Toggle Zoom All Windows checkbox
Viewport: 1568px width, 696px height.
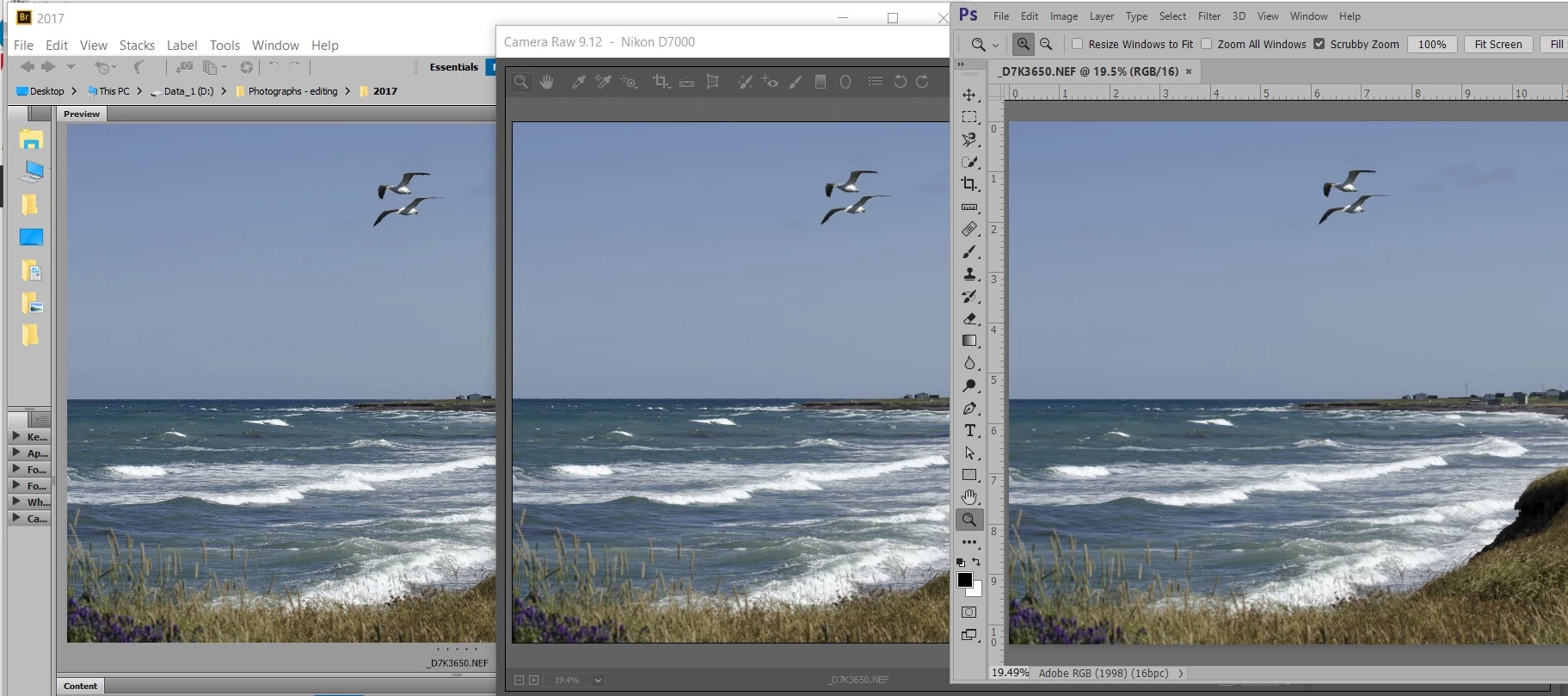1206,44
